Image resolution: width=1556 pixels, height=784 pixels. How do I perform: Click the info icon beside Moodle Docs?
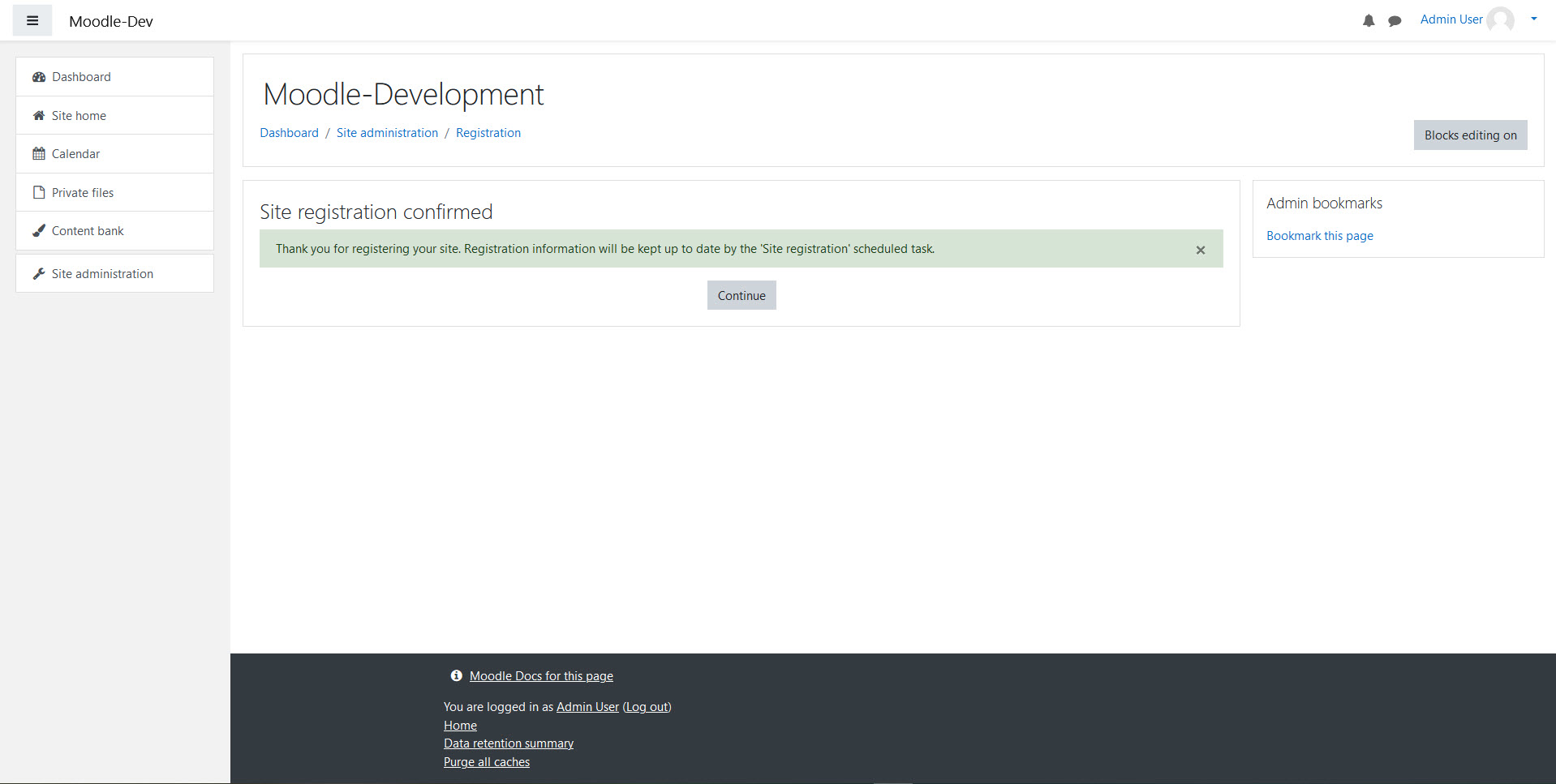pos(457,675)
